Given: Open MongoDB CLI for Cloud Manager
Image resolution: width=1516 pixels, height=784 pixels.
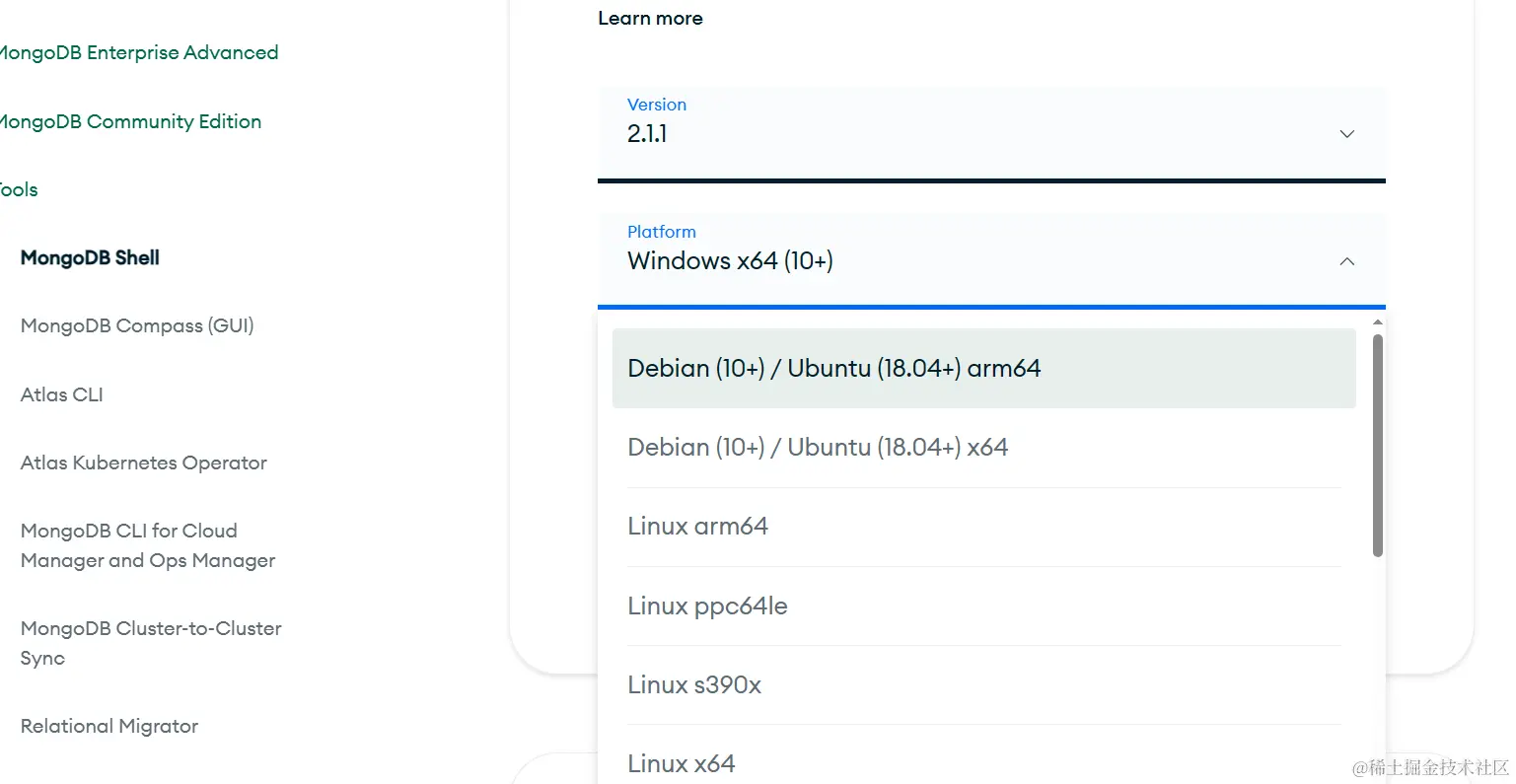Looking at the screenshot, I should [x=148, y=545].
